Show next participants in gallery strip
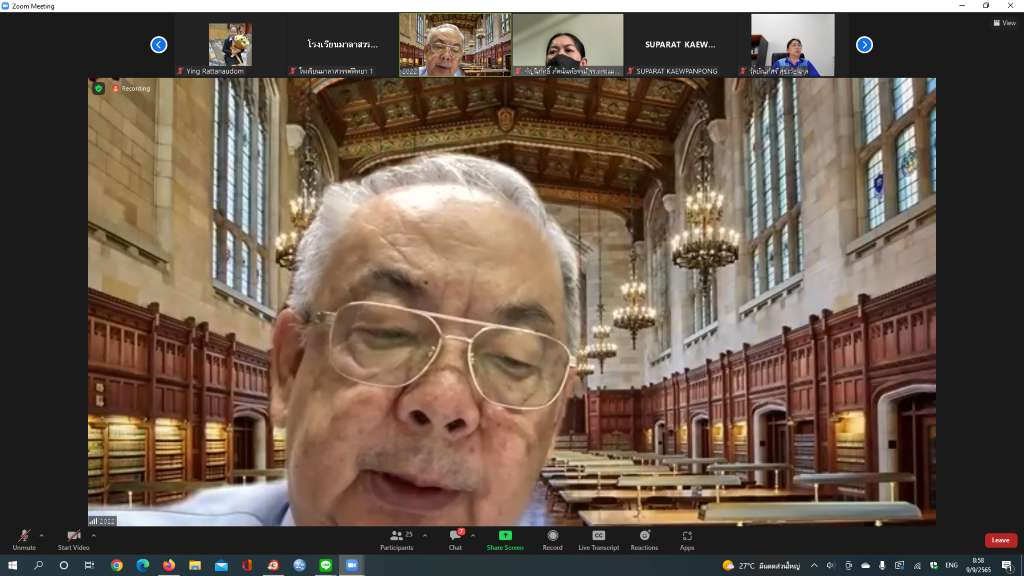The width and height of the screenshot is (1024, 576). point(864,44)
